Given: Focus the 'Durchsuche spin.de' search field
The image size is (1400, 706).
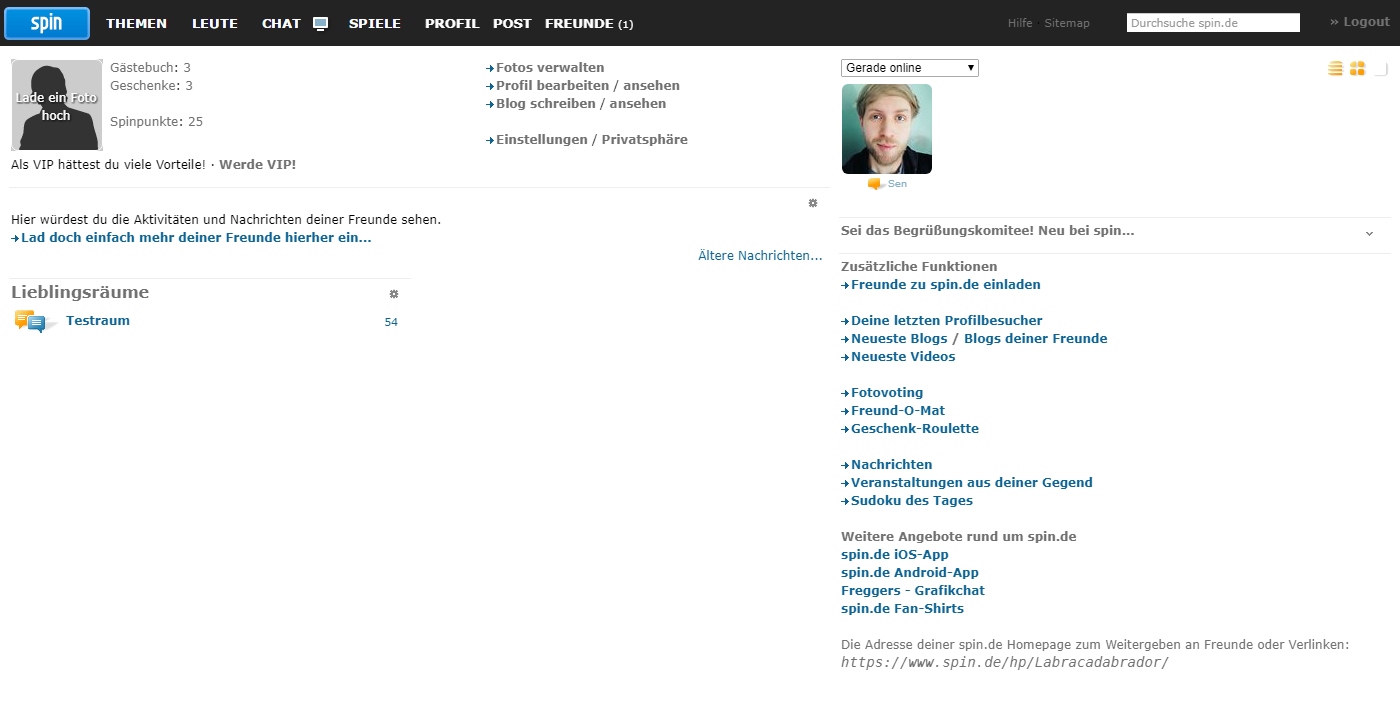Looking at the screenshot, I should pos(1213,23).
